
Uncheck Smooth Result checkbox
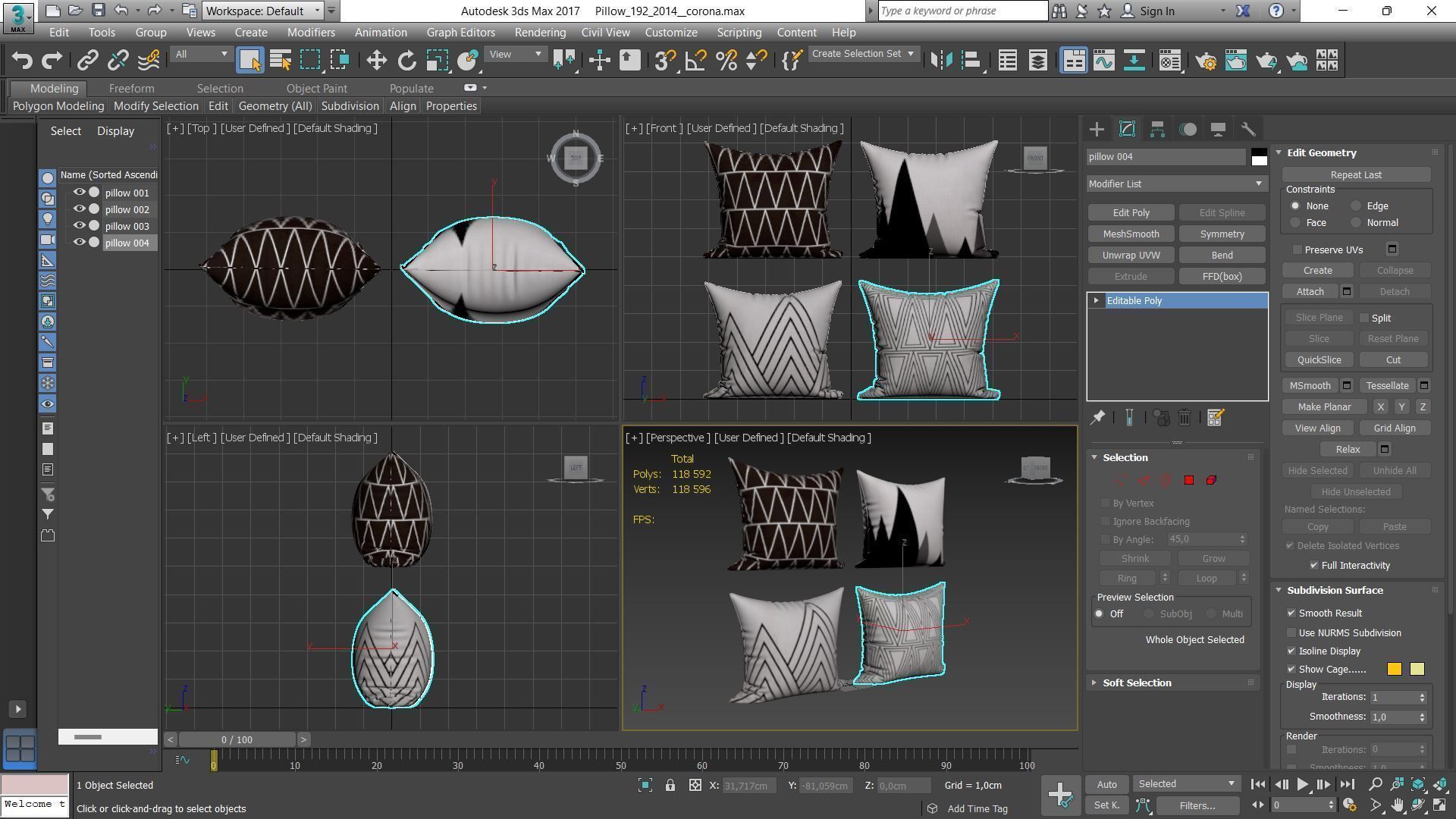click(1291, 613)
